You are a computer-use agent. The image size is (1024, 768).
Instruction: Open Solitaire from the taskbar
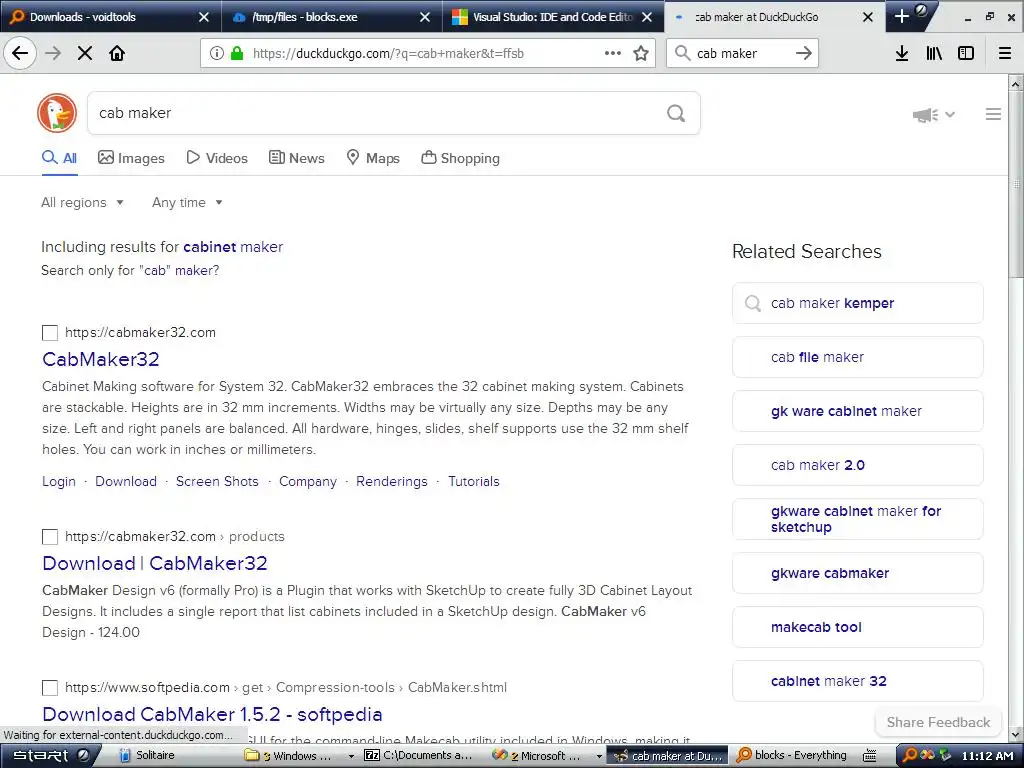(x=148, y=756)
